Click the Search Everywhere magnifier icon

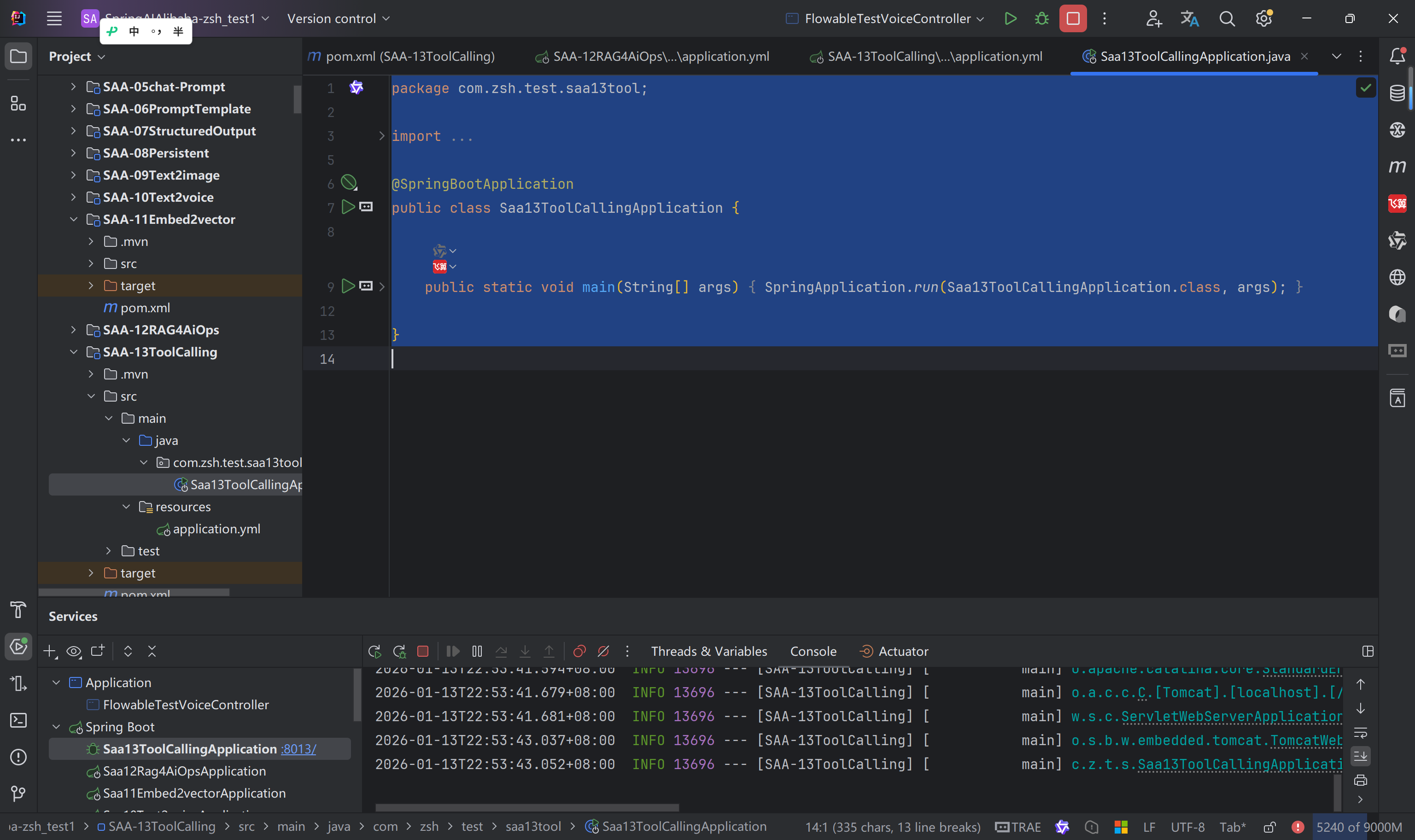1227,19
